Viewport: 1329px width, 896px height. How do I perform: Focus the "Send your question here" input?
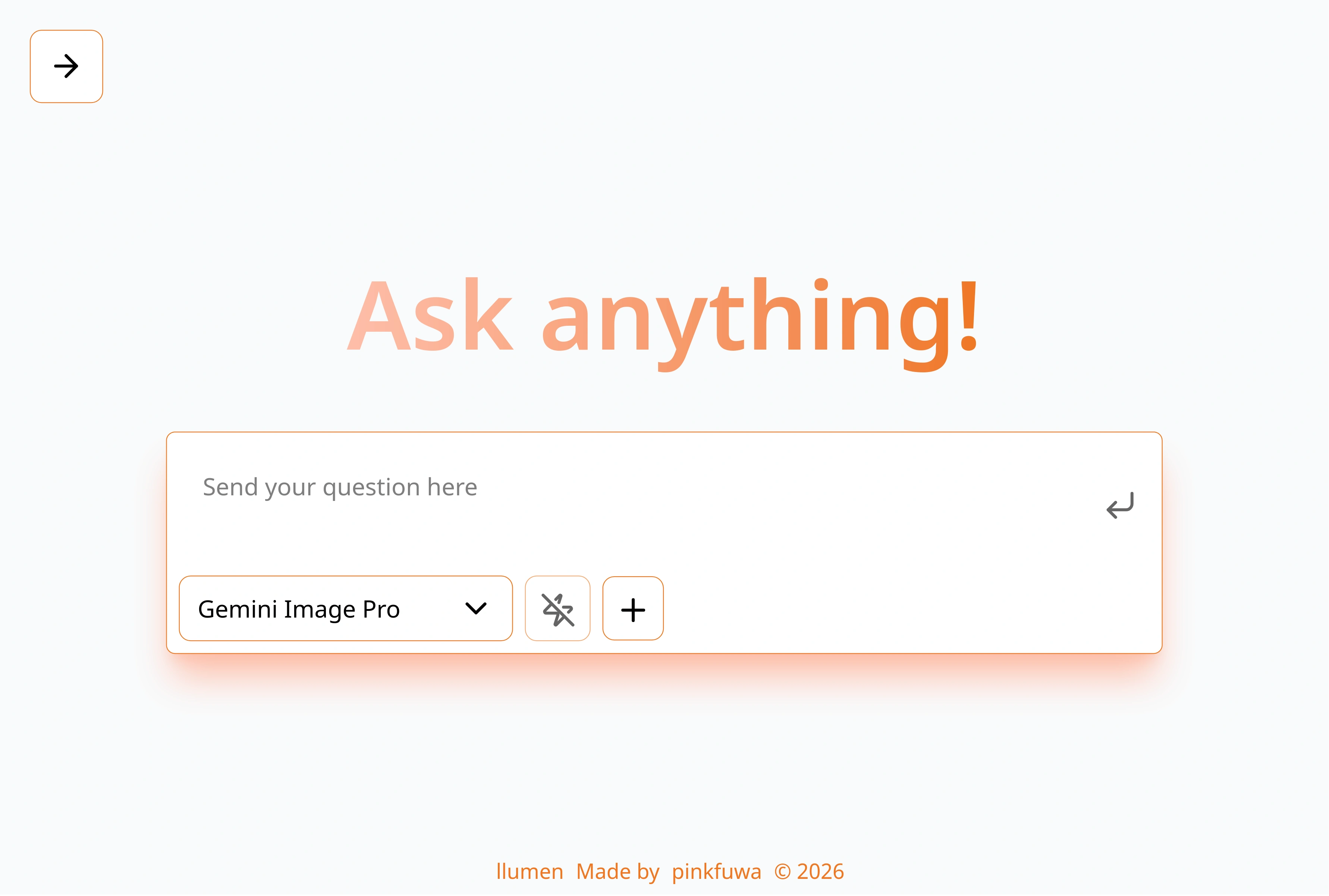click(x=629, y=488)
